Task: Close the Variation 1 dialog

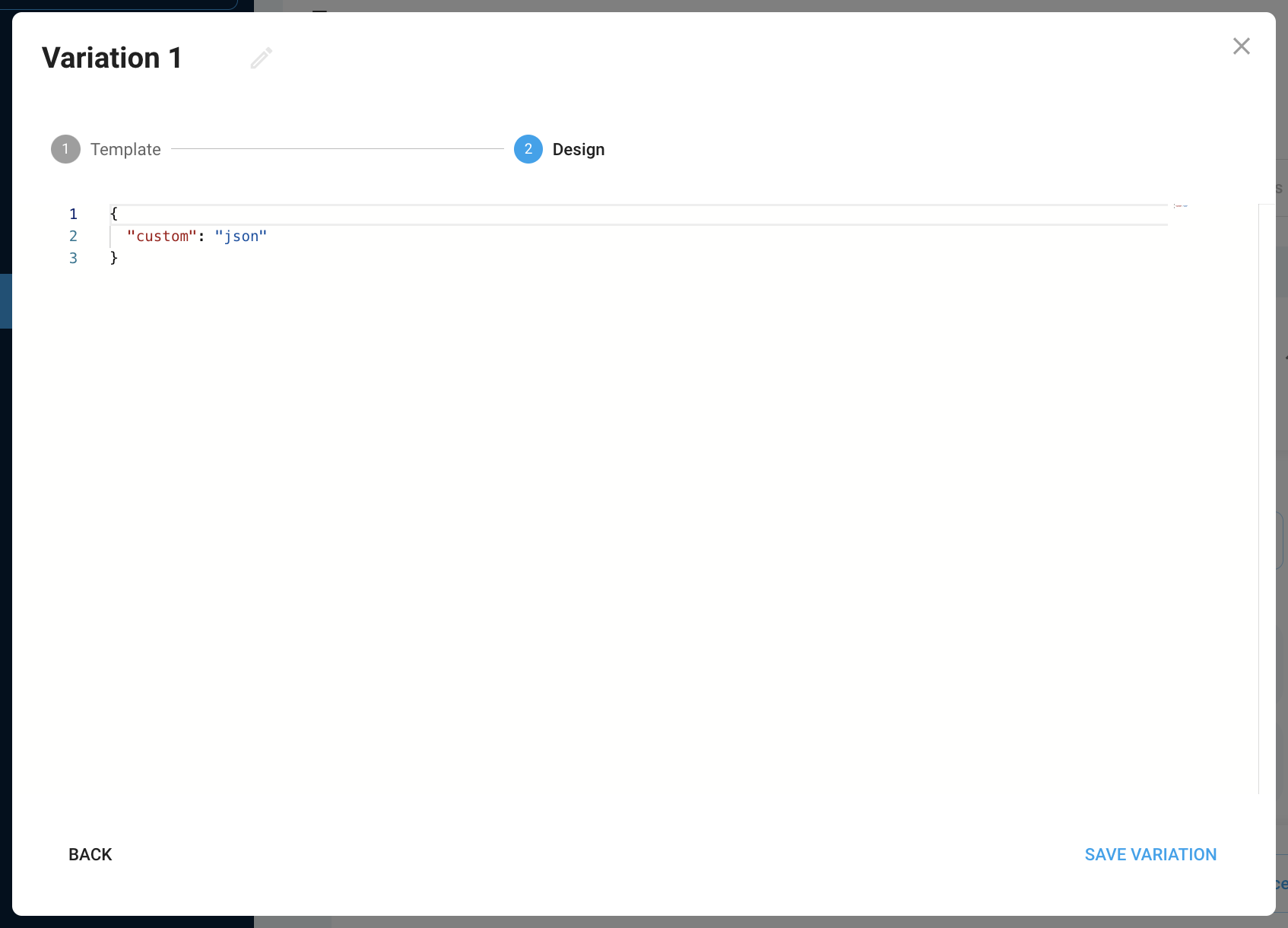Action: coord(1241,46)
